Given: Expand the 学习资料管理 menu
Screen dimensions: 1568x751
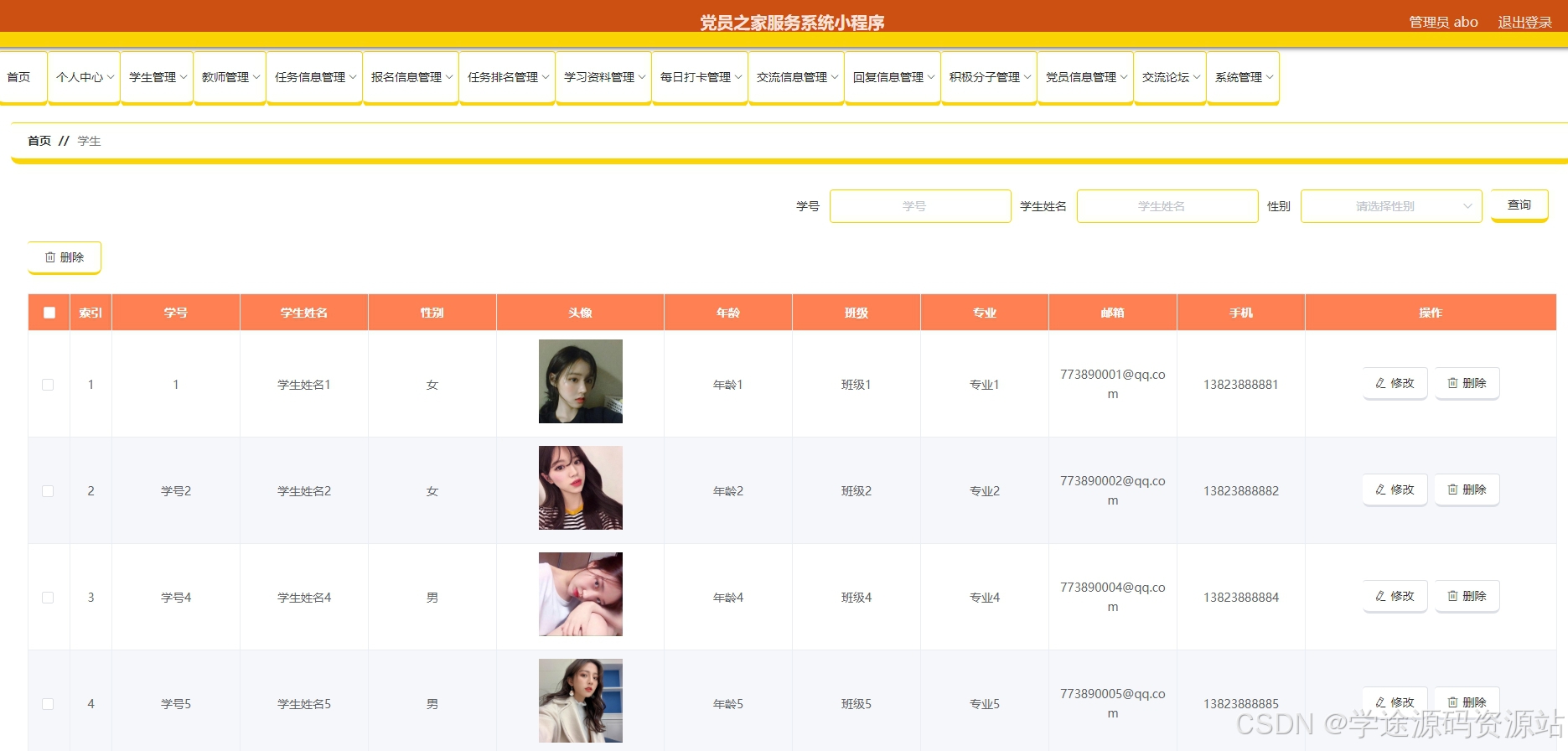Looking at the screenshot, I should coord(603,77).
